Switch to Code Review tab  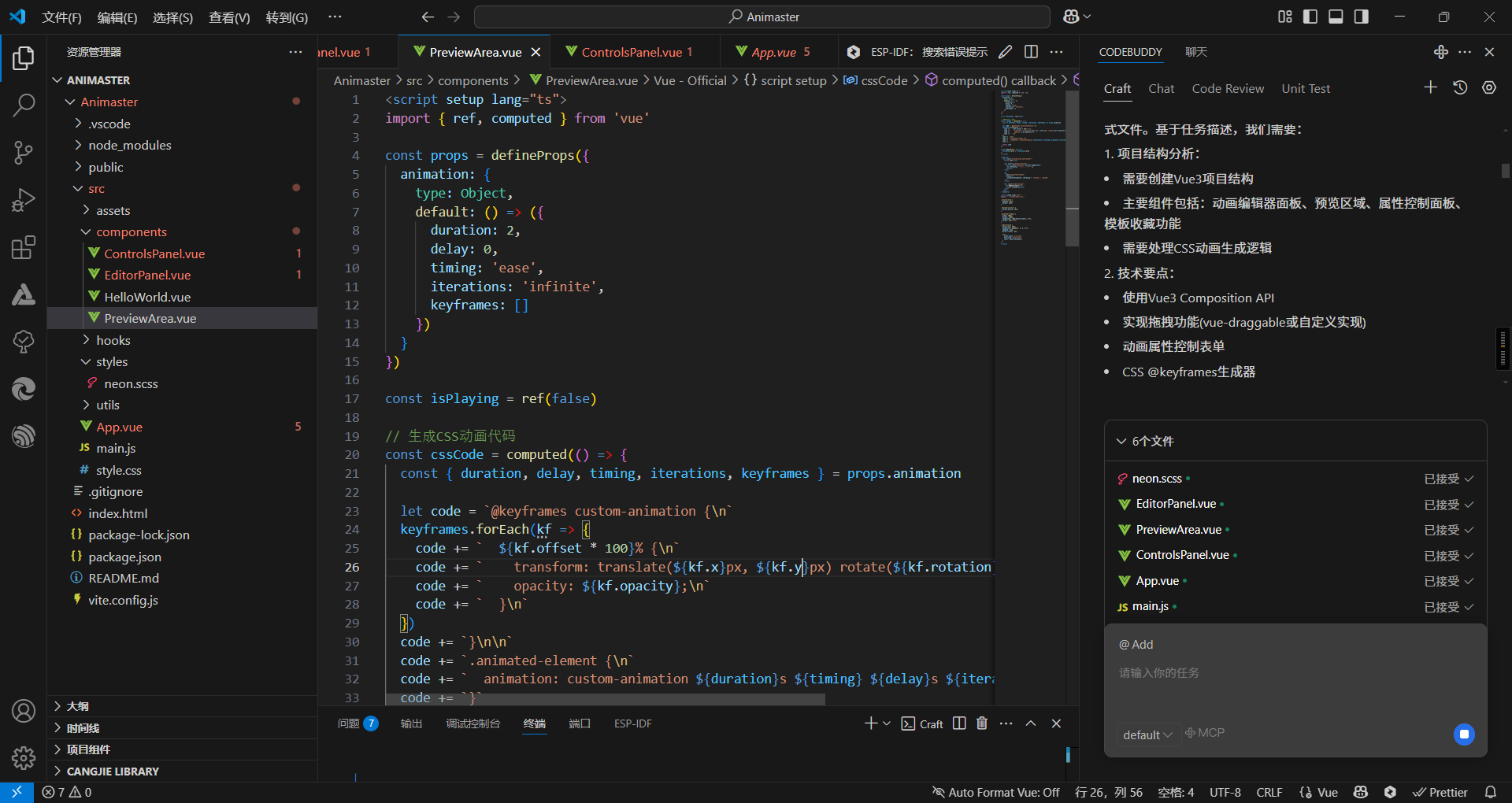1228,89
